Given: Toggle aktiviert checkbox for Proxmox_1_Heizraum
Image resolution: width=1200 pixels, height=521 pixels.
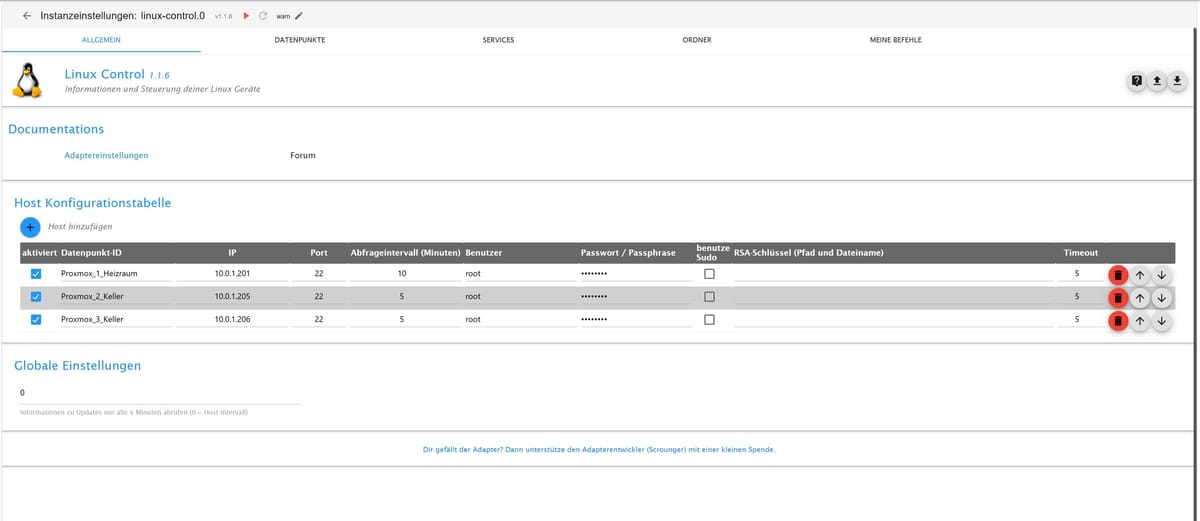Looking at the screenshot, I should (36, 273).
